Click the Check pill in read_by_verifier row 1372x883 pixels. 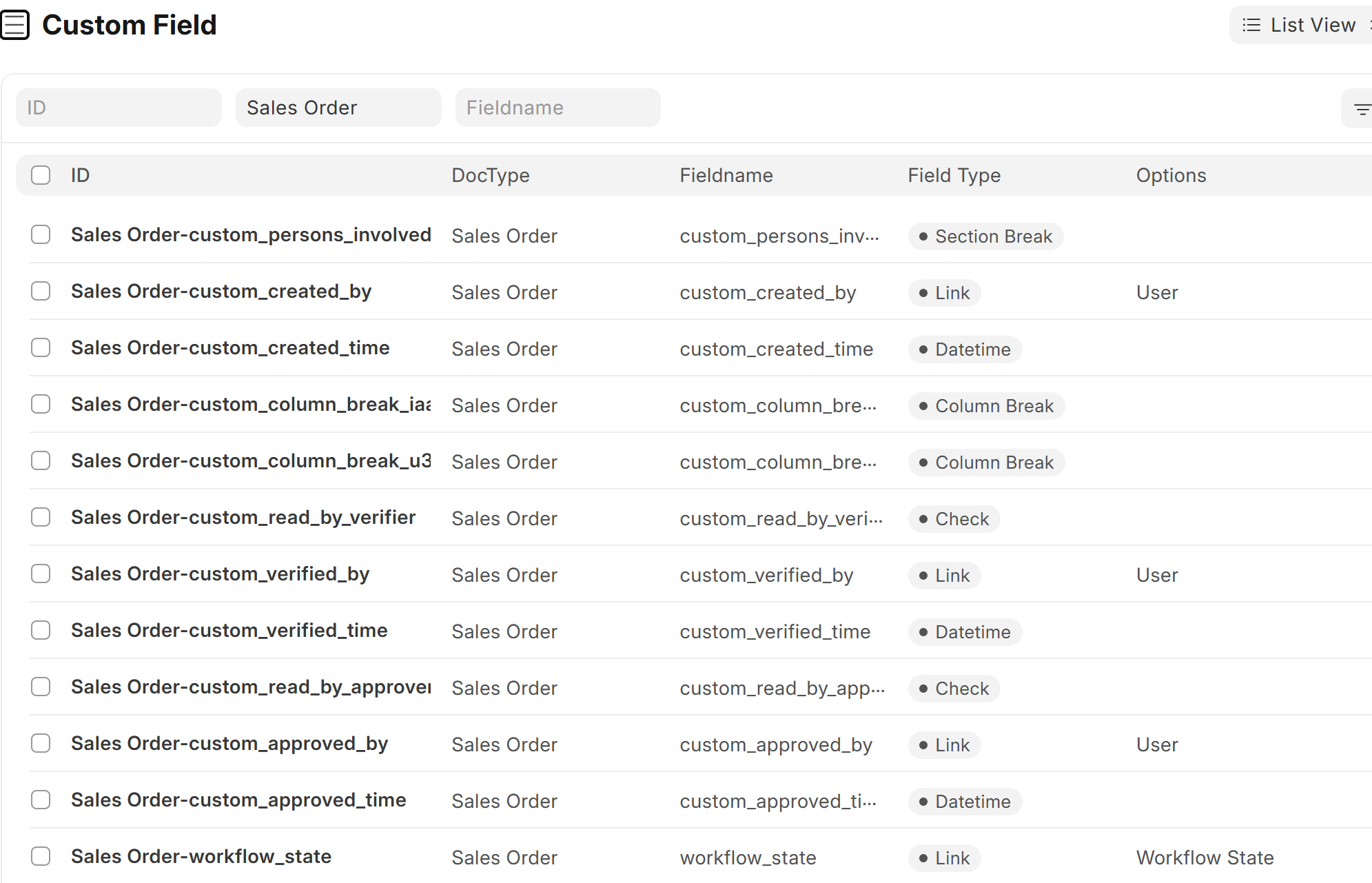[x=954, y=519]
